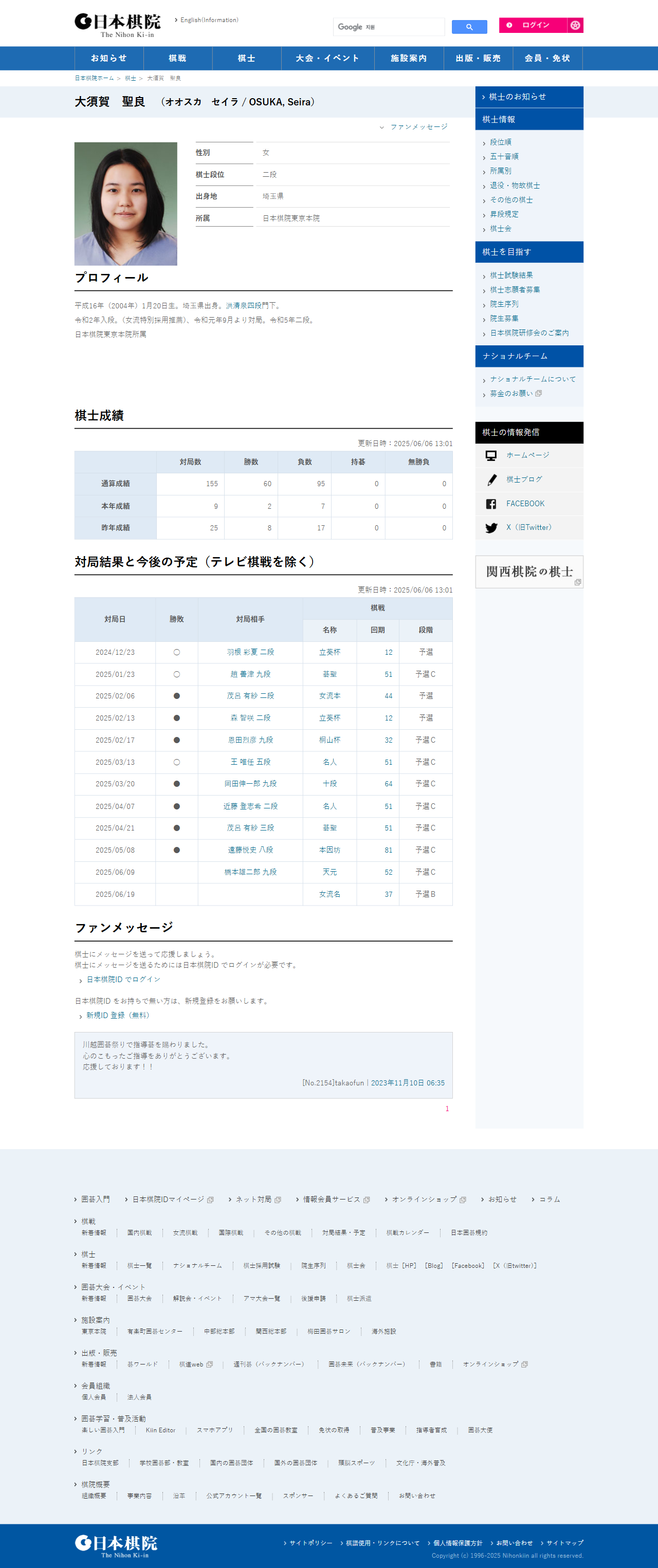This screenshot has width=658, height=1568.
Task: Open 退役・物故棋士 sidebar link
Action: (x=515, y=186)
